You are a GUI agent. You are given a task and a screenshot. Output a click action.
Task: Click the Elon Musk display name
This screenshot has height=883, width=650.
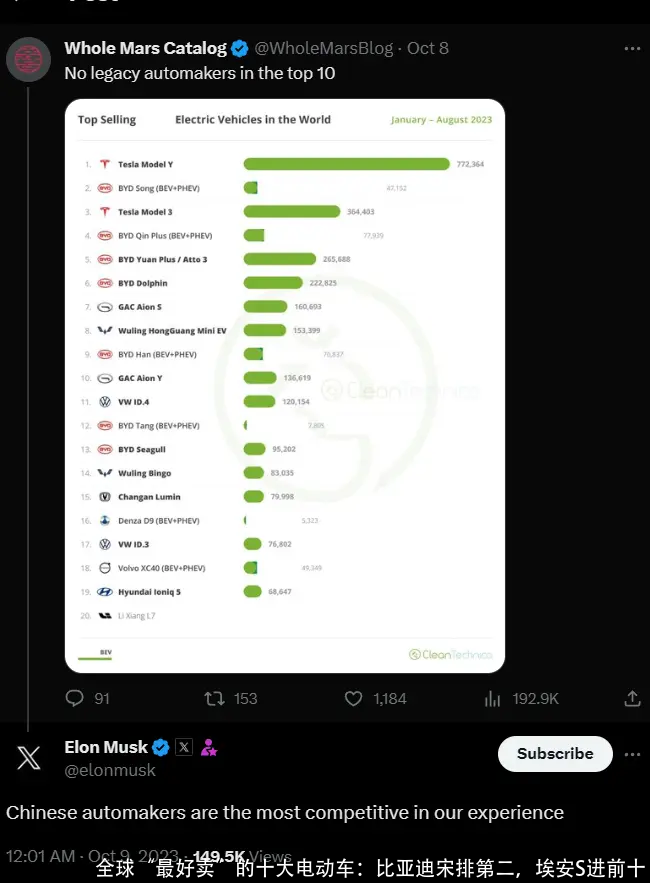pos(105,746)
